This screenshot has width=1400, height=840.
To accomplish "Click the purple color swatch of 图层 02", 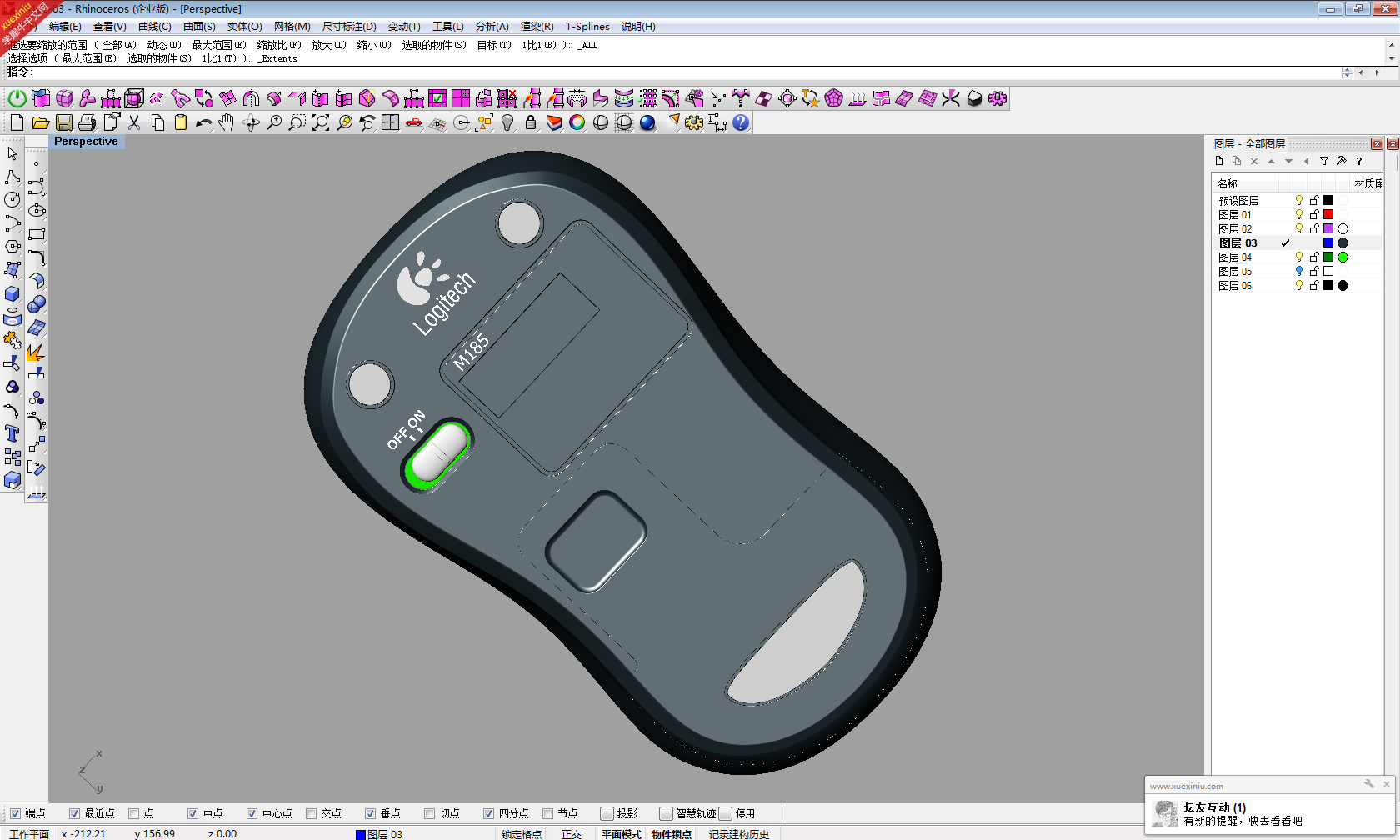I will coord(1328,228).
